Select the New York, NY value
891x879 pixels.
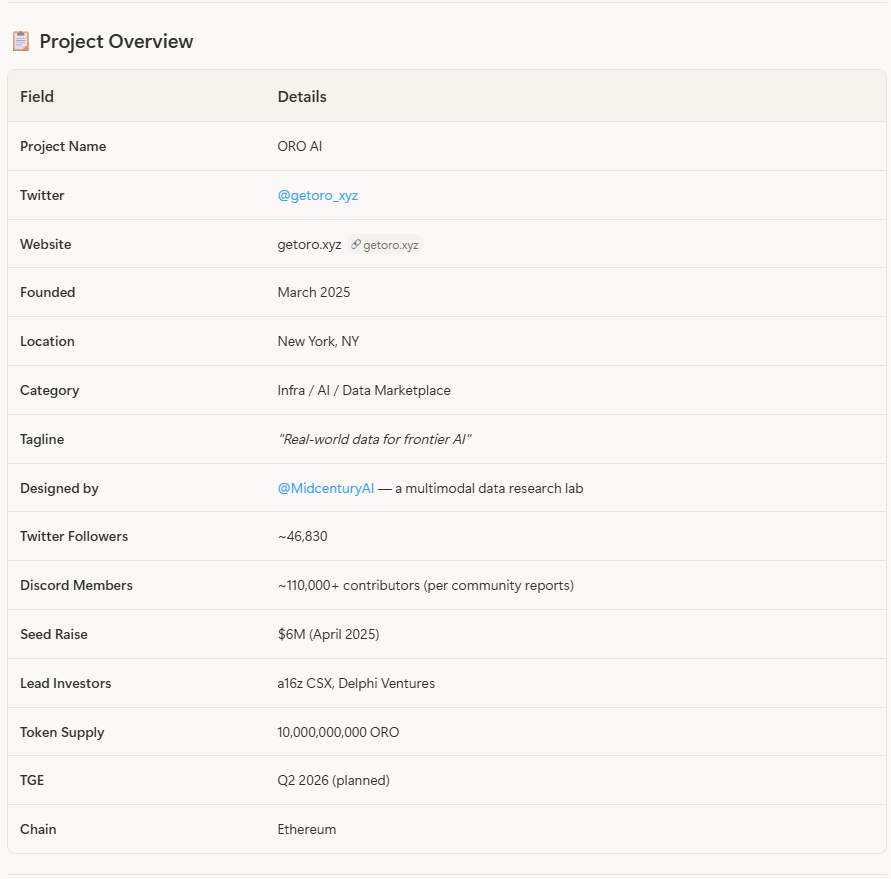pos(318,341)
